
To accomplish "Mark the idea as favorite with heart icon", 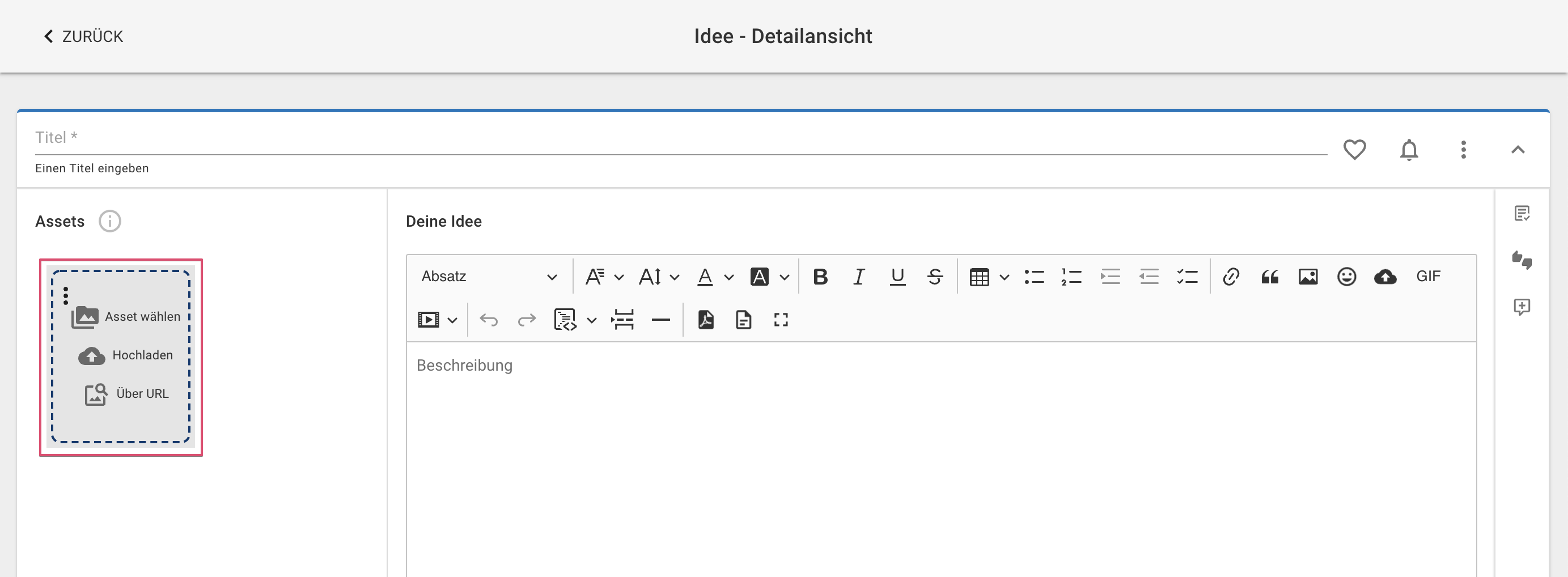I will click(1354, 150).
